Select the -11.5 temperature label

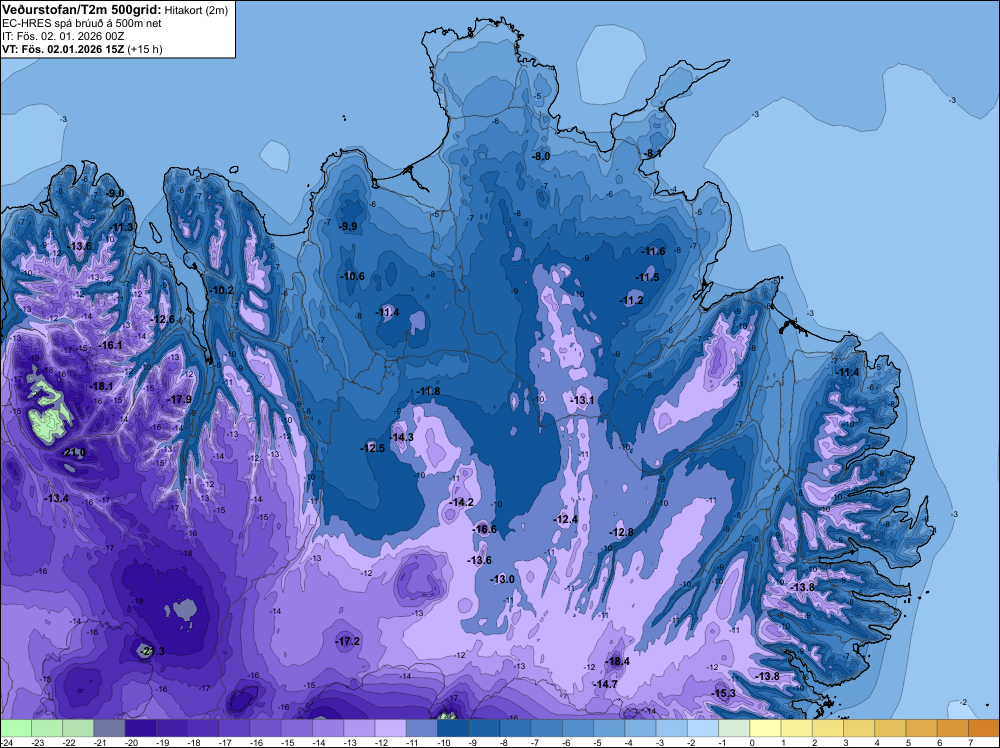(648, 277)
